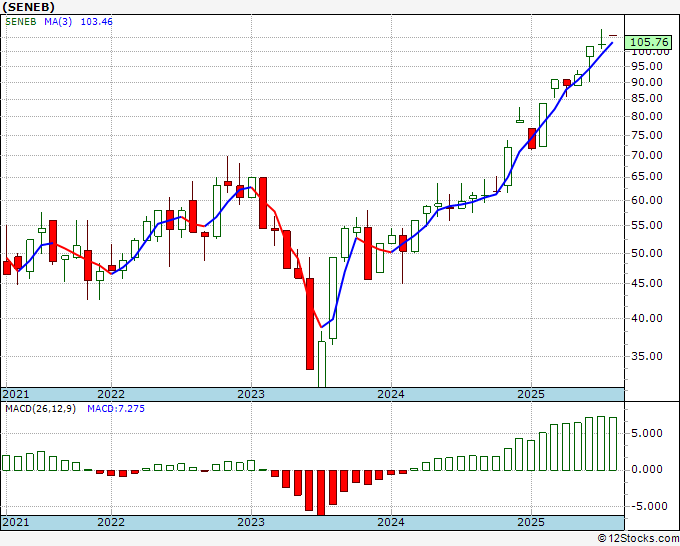The width and height of the screenshot is (680, 546).
Task: Click the MACD(26,12,9) indicator label
Action: point(40,409)
